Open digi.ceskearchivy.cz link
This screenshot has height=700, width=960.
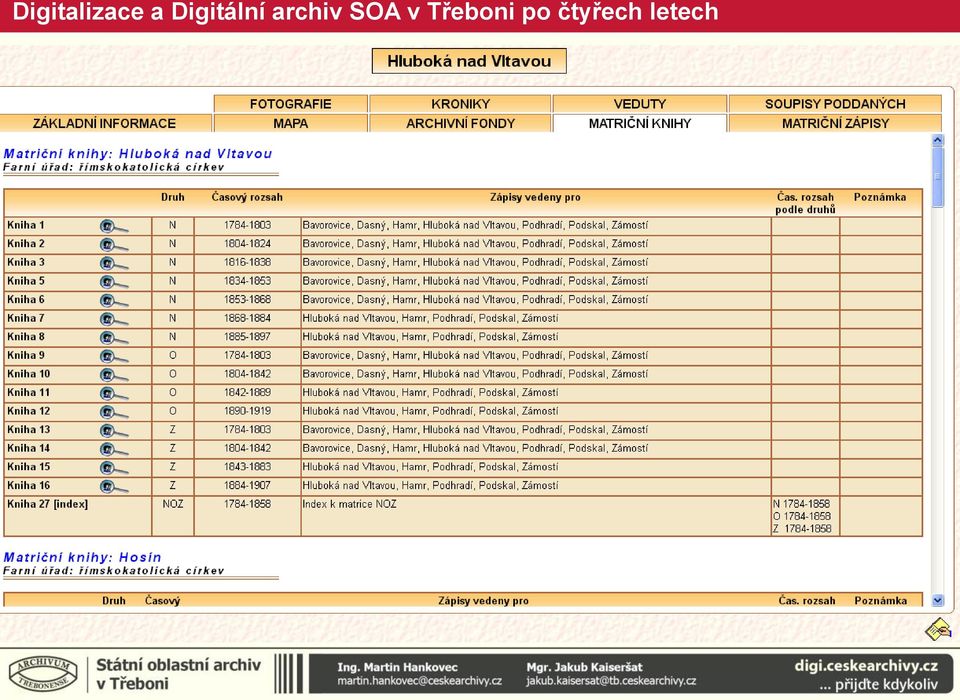[x=866, y=666]
